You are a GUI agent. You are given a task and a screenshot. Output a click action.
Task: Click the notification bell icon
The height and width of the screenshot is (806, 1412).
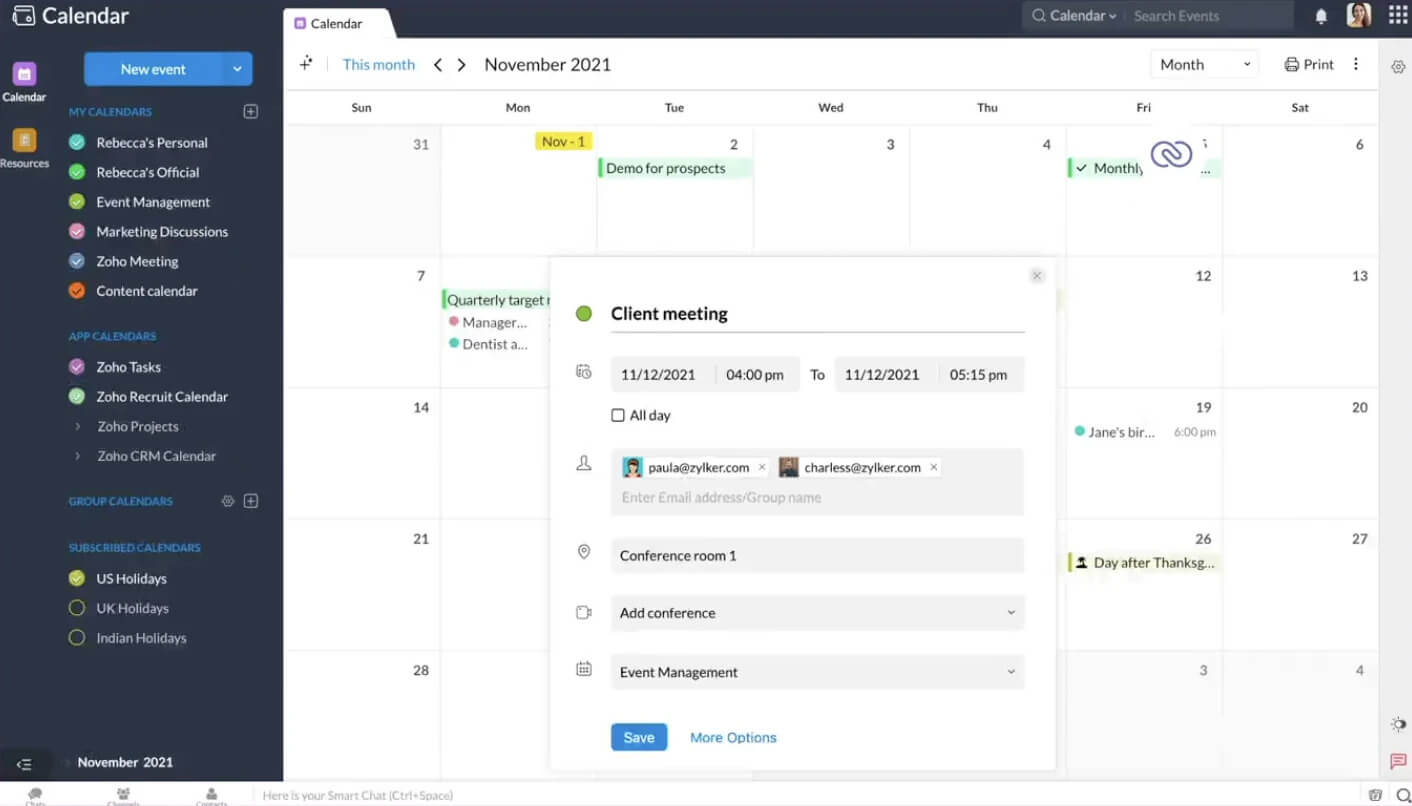click(x=1320, y=15)
